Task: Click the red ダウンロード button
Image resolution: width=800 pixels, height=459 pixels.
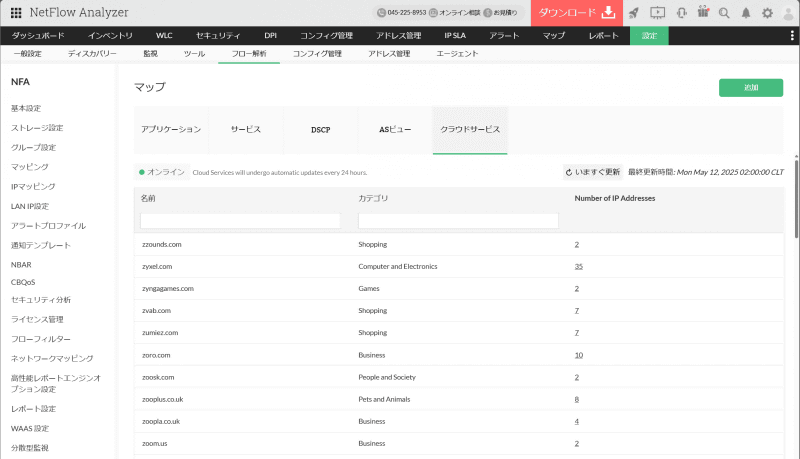Action: 577,13
